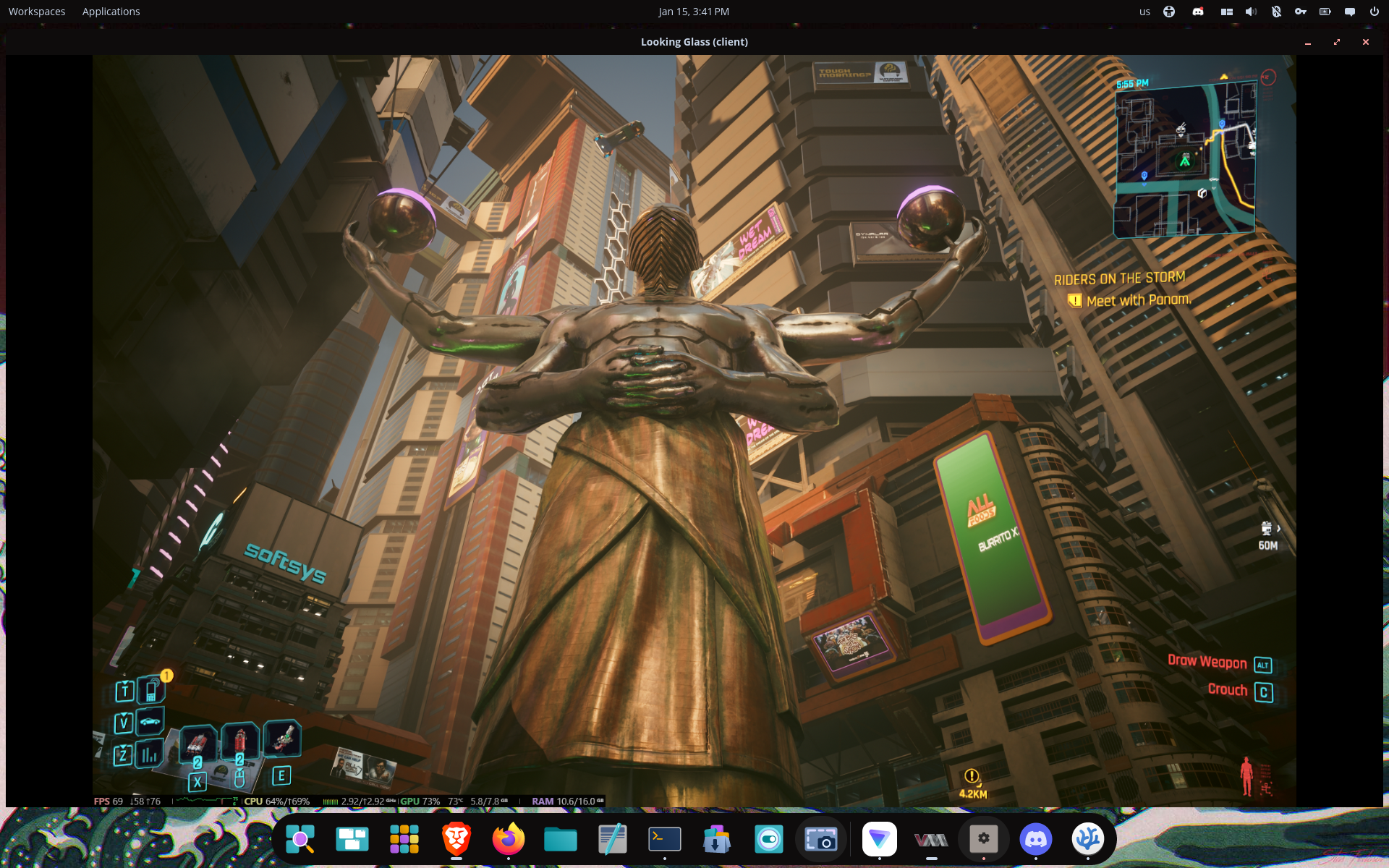This screenshot has height=868, width=1389.
Task: Open the battery power indicator
Action: (1325, 12)
